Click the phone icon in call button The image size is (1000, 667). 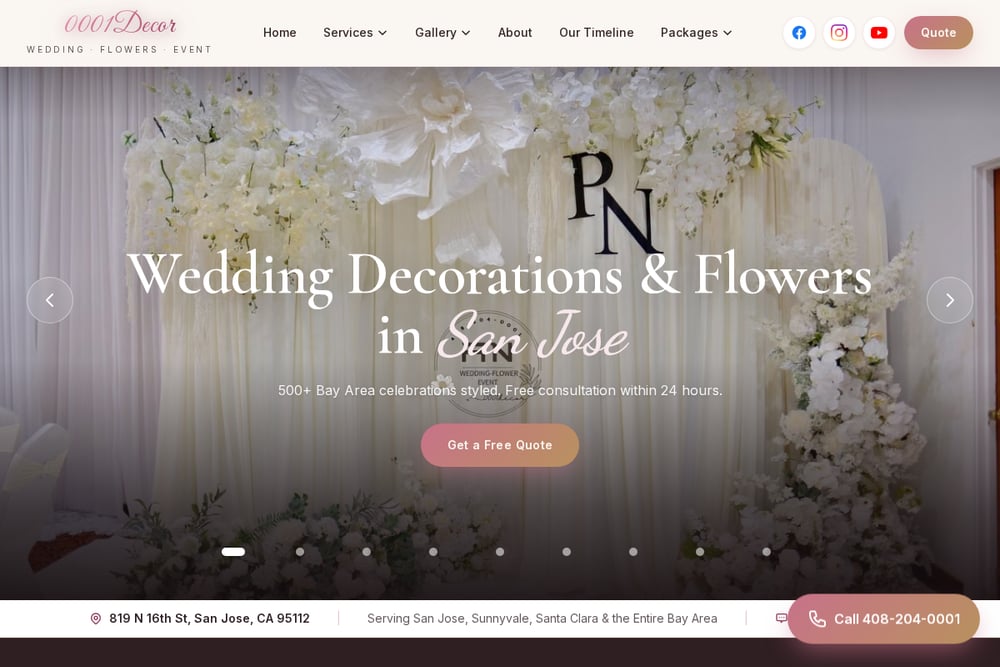[817, 619]
